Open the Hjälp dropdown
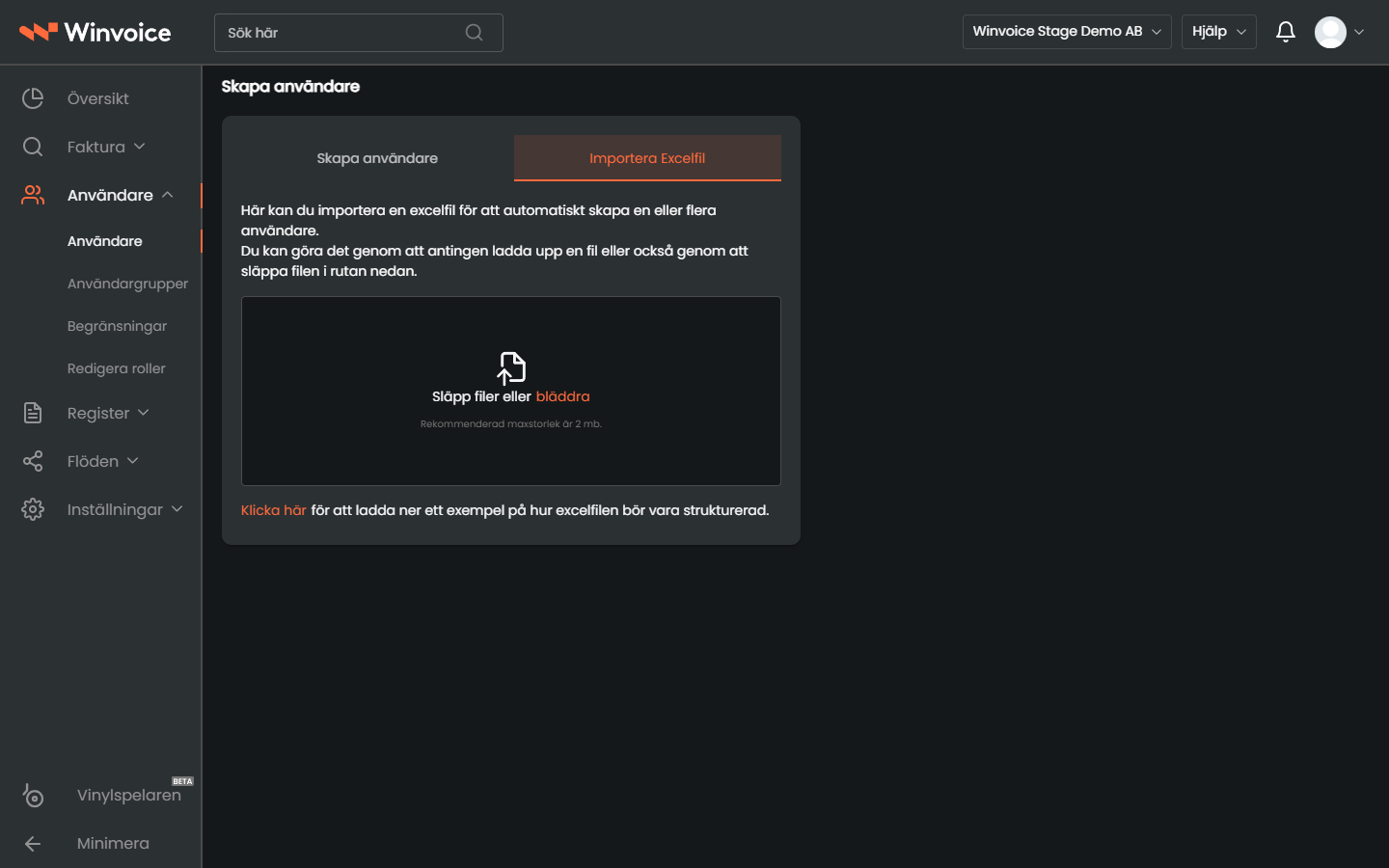 pyautogui.click(x=1219, y=32)
